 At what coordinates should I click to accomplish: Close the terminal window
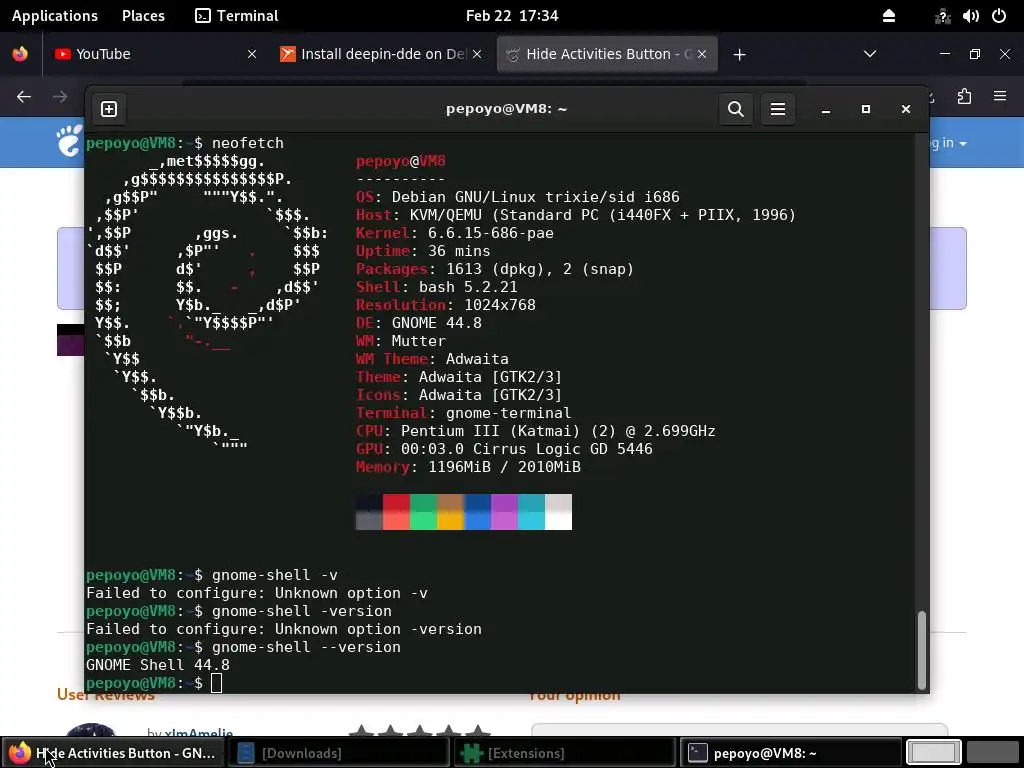coord(906,109)
